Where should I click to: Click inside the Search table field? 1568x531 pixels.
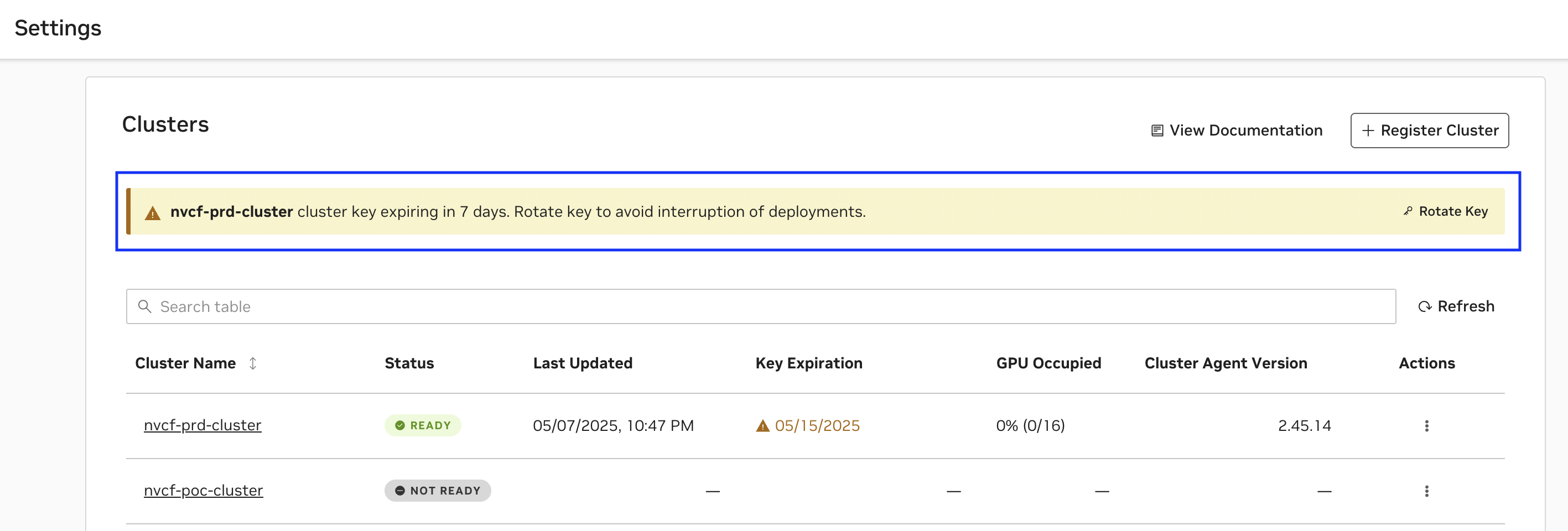tap(426, 306)
